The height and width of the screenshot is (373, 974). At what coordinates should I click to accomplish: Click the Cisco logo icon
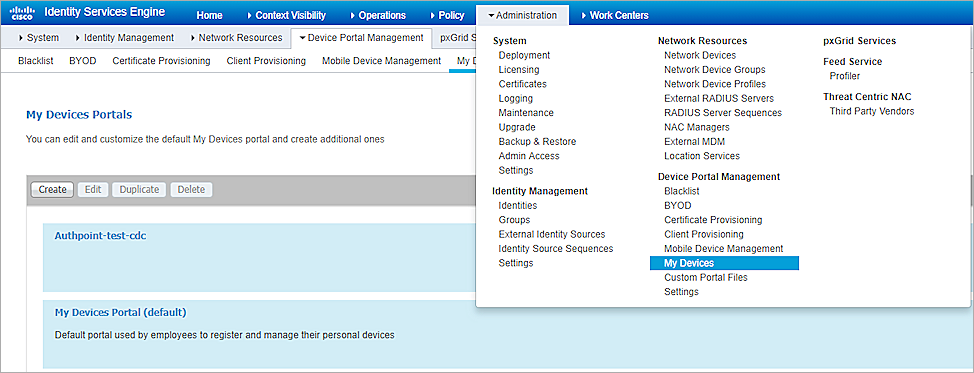pos(22,13)
